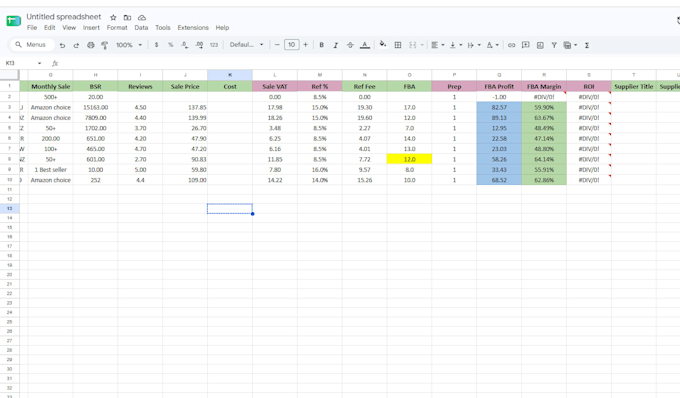Click the cloud document status icon
The image size is (680, 398).
(142, 18)
